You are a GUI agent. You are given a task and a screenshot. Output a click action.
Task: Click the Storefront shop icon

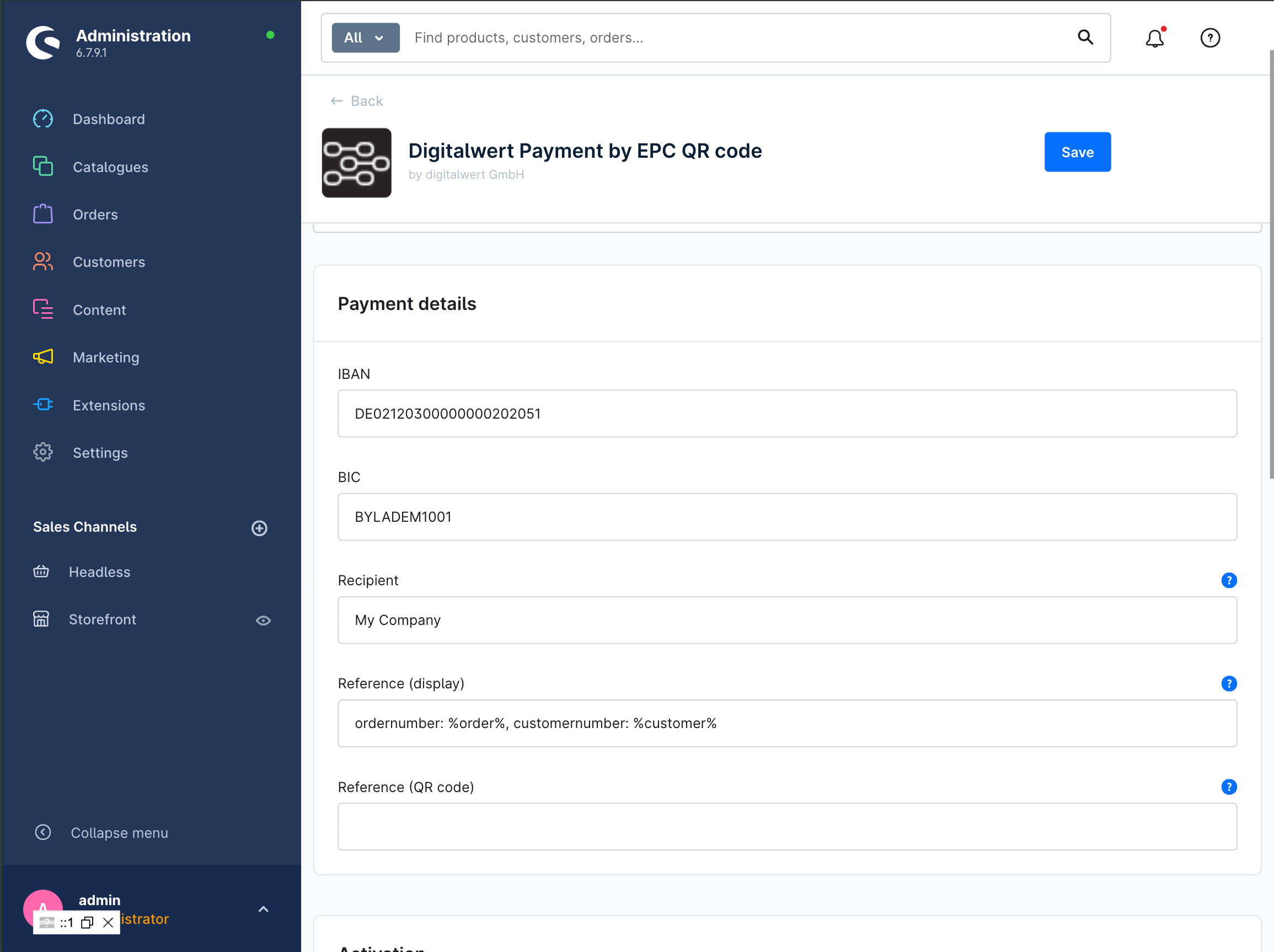[41, 619]
